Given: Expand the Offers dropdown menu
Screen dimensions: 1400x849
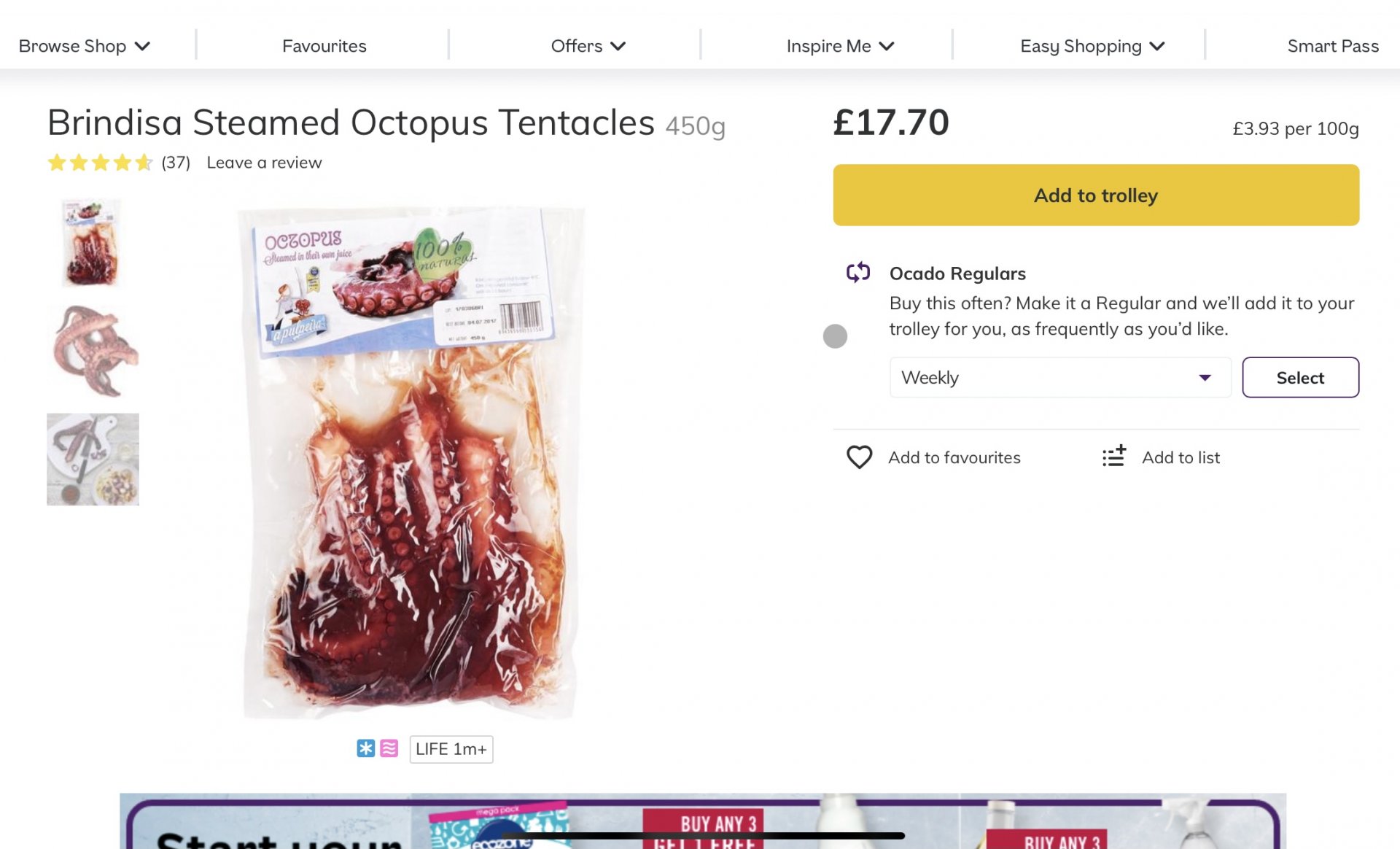Looking at the screenshot, I should [588, 46].
